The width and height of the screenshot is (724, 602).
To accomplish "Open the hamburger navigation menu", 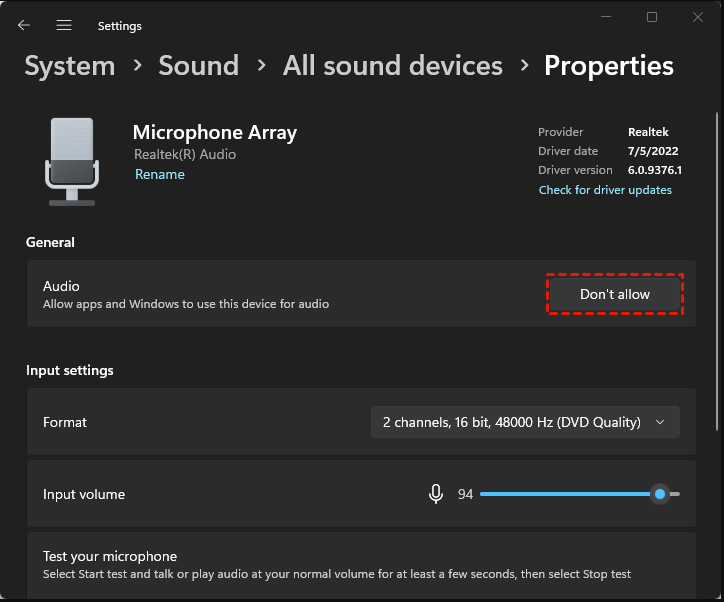I will click(x=64, y=25).
